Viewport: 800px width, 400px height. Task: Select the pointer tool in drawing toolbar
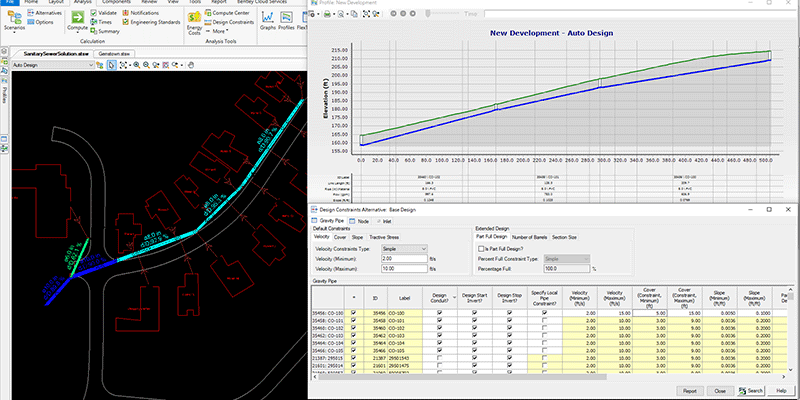click(111, 65)
